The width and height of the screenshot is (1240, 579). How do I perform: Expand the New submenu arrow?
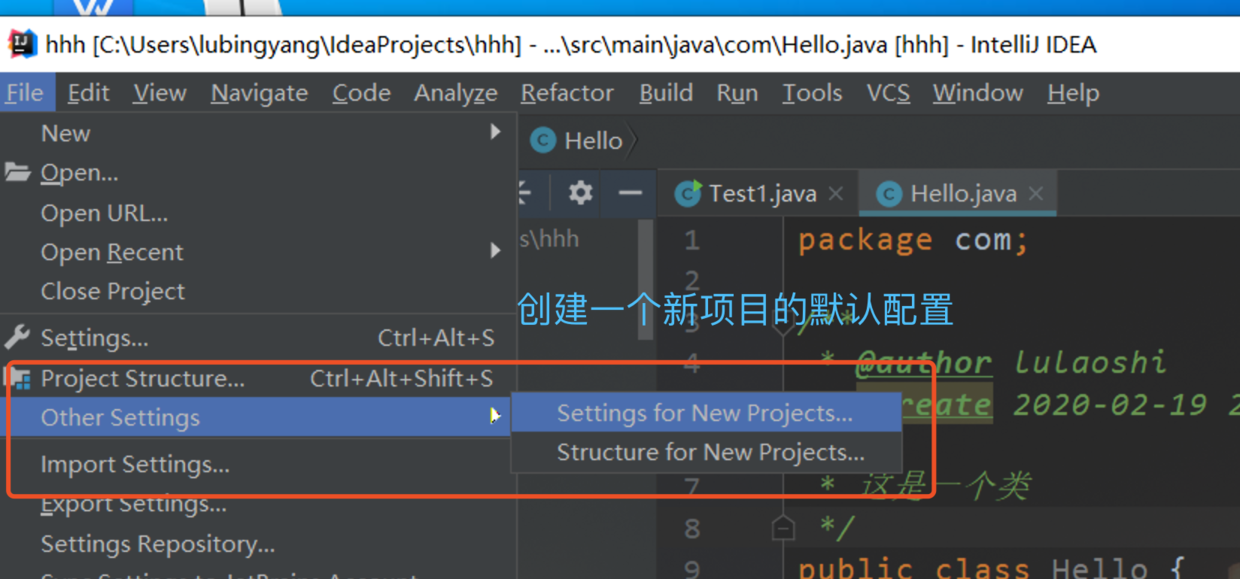[495, 132]
